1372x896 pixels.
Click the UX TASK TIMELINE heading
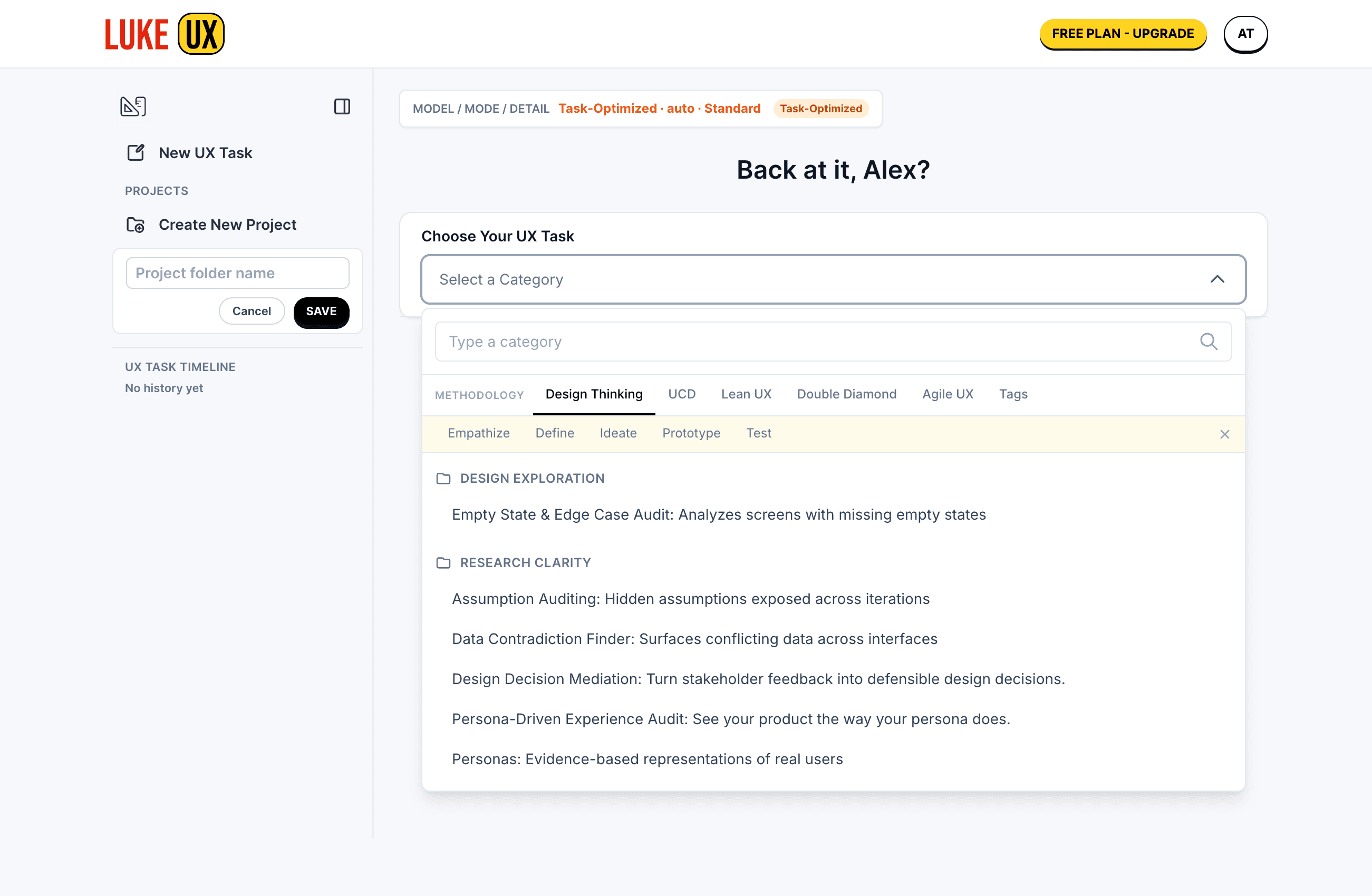click(x=180, y=367)
